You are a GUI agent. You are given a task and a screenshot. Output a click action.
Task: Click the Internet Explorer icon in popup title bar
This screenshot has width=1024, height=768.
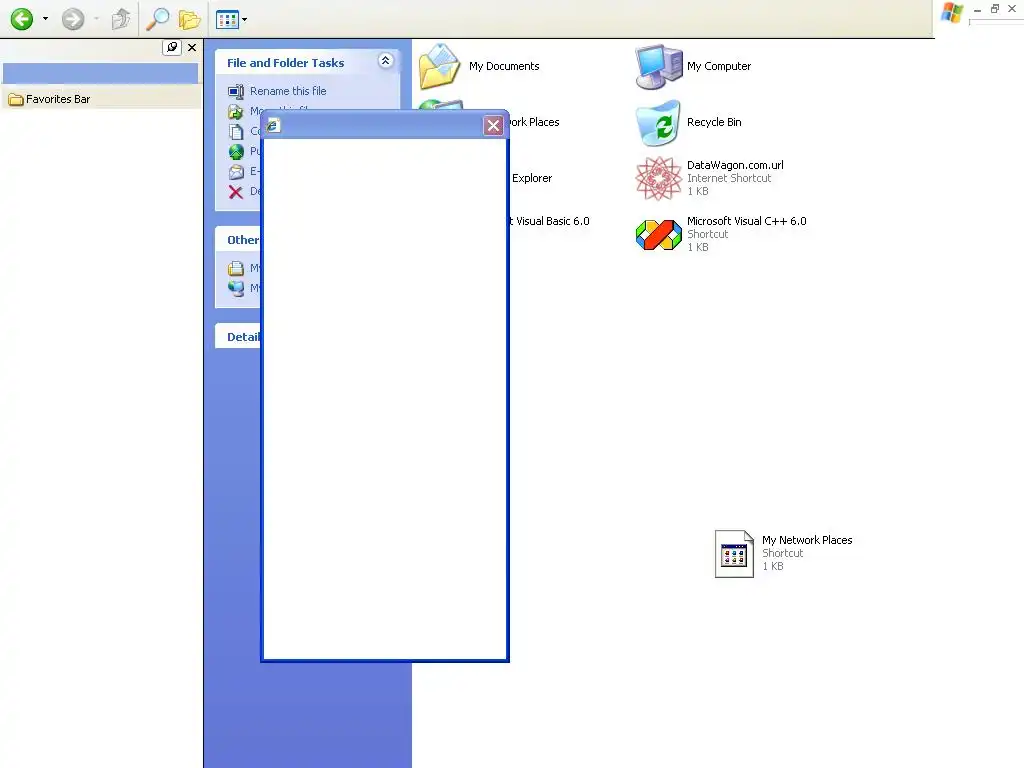coord(273,125)
